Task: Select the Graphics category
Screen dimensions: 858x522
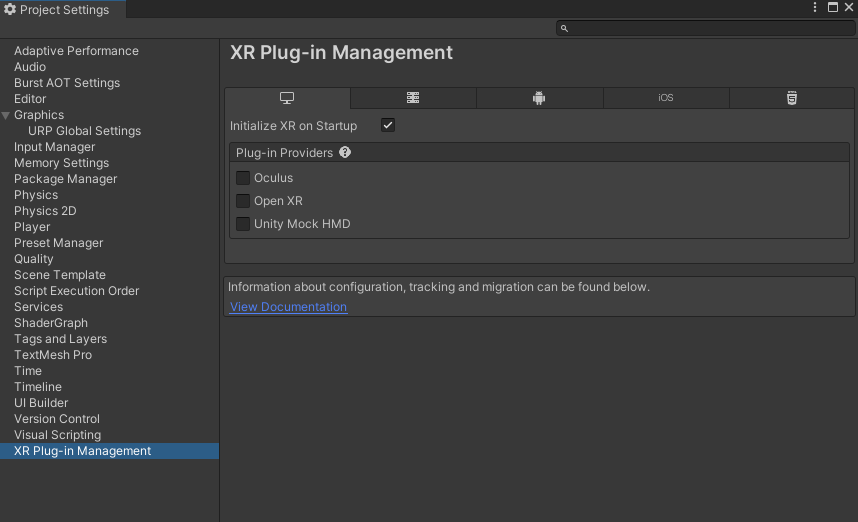Action: 39,115
